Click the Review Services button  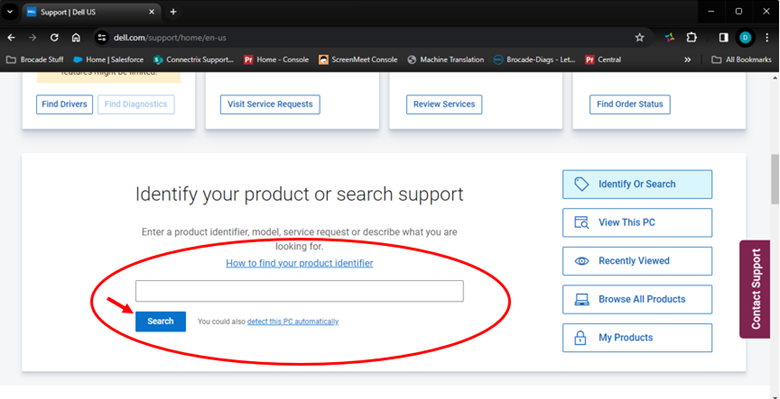[x=444, y=104]
